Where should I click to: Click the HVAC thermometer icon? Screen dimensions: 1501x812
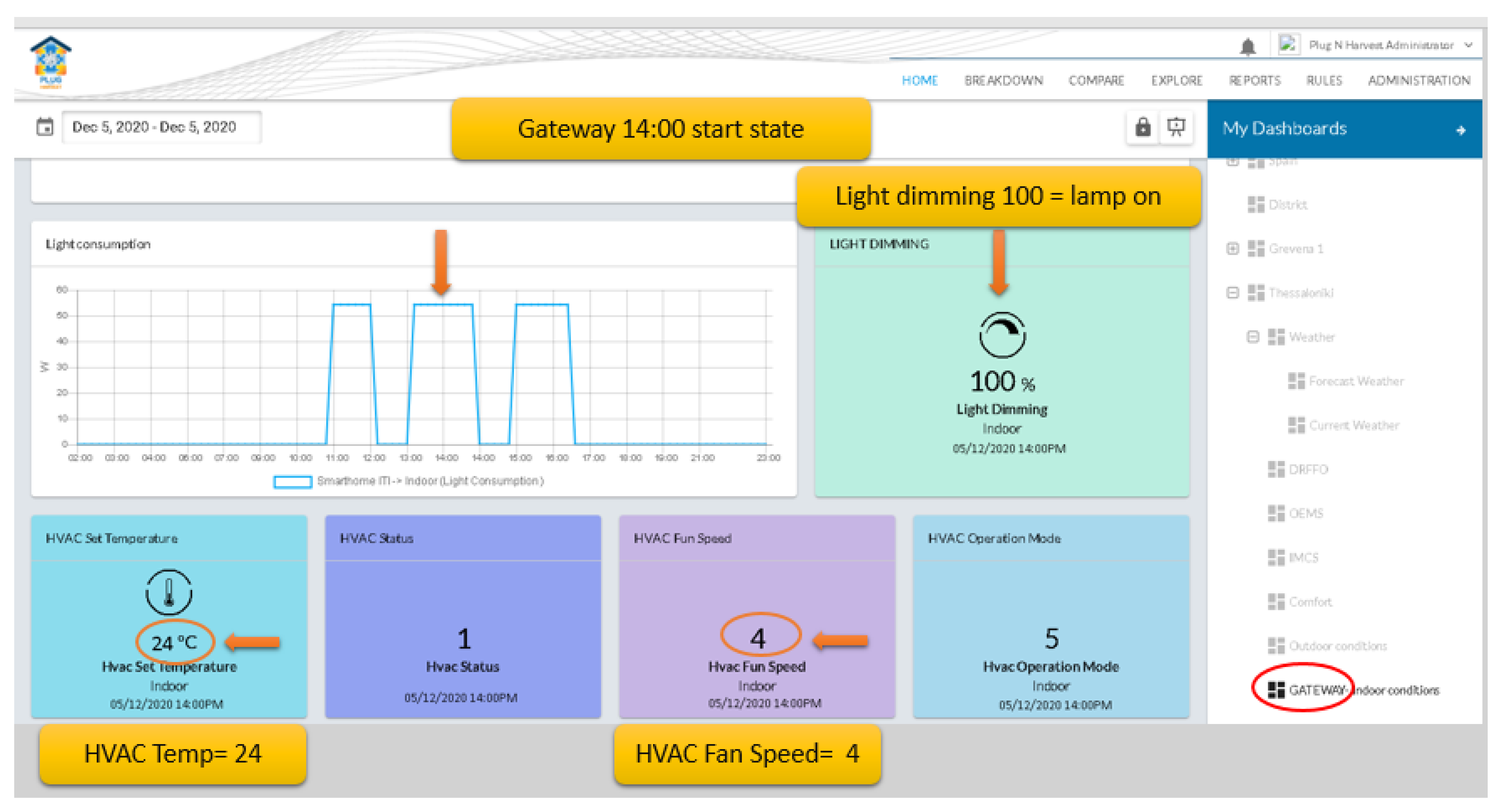[168, 592]
